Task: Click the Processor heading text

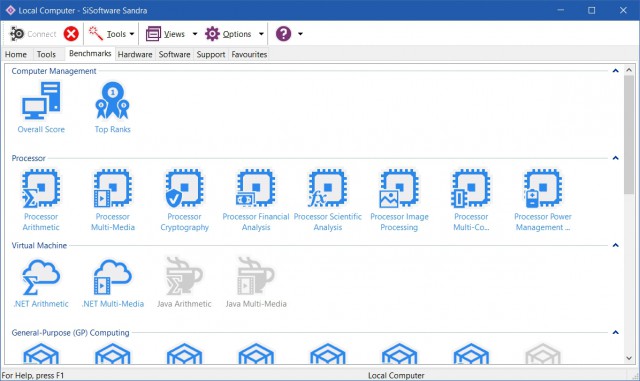Action: [x=29, y=158]
